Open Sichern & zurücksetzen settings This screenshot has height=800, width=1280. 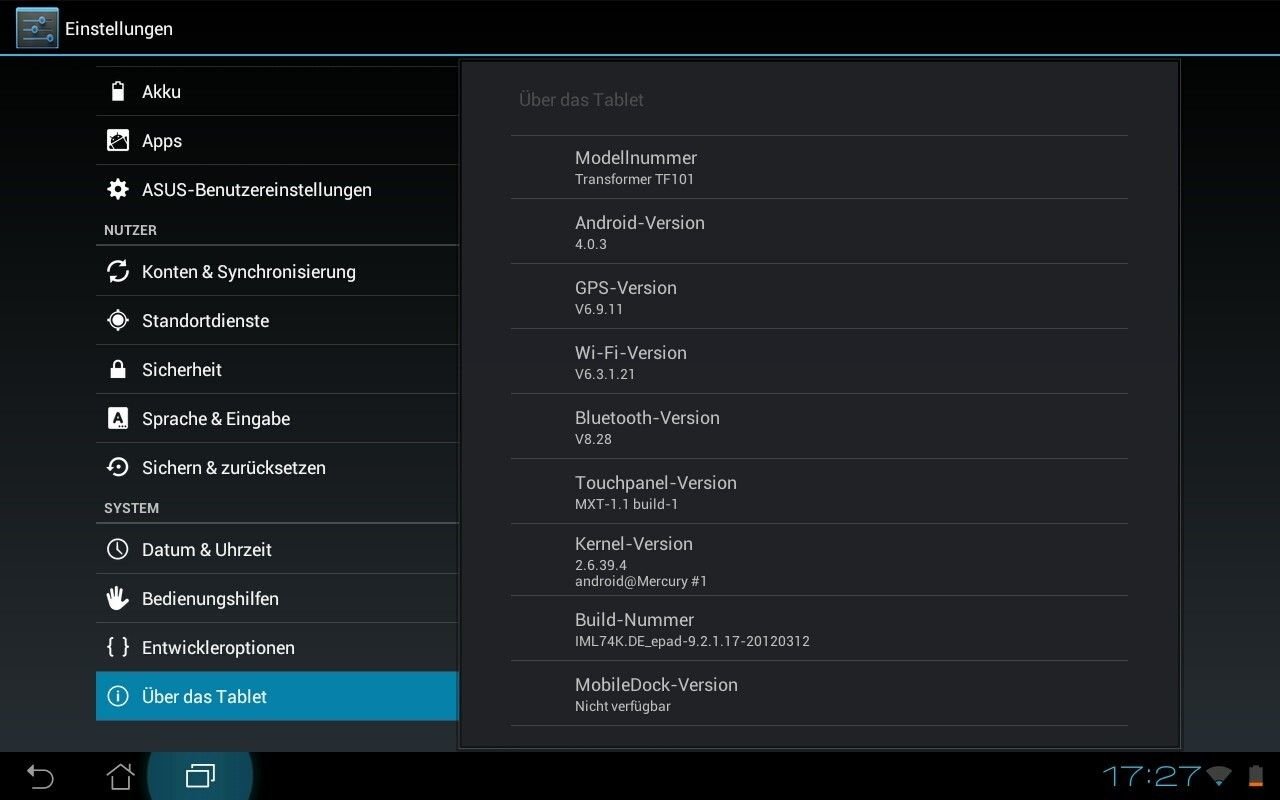point(277,467)
